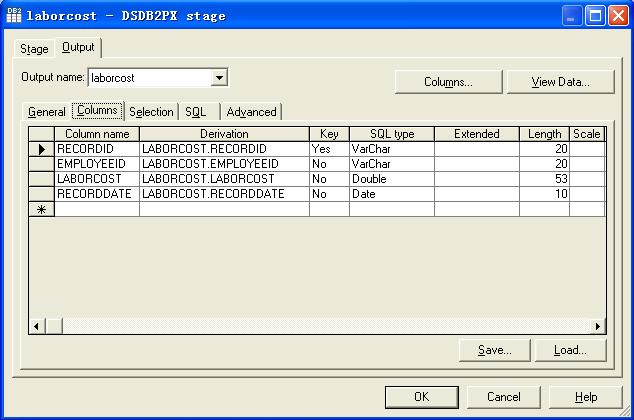The height and width of the screenshot is (420, 634).
Task: Confirm with the OK button
Action: coord(422,397)
